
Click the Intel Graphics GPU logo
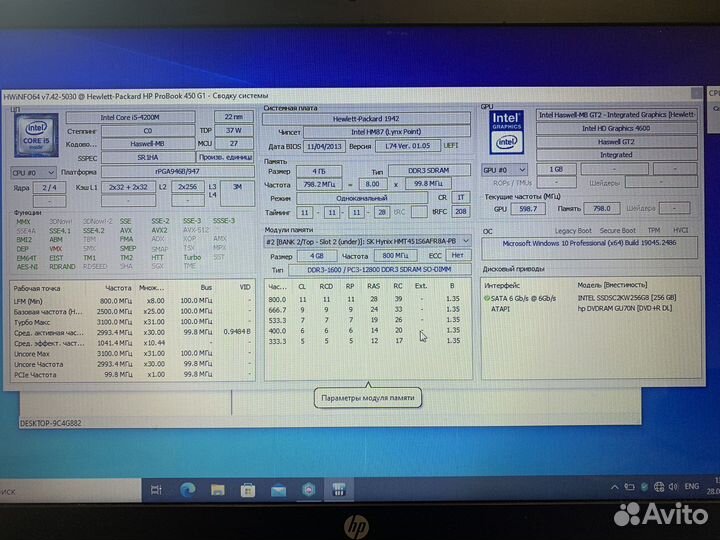pos(506,132)
